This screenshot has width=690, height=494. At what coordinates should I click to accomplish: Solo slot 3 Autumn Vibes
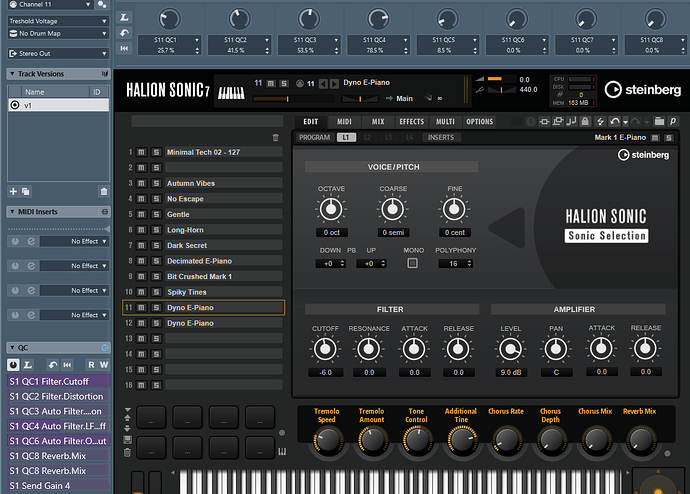pyautogui.click(x=156, y=183)
